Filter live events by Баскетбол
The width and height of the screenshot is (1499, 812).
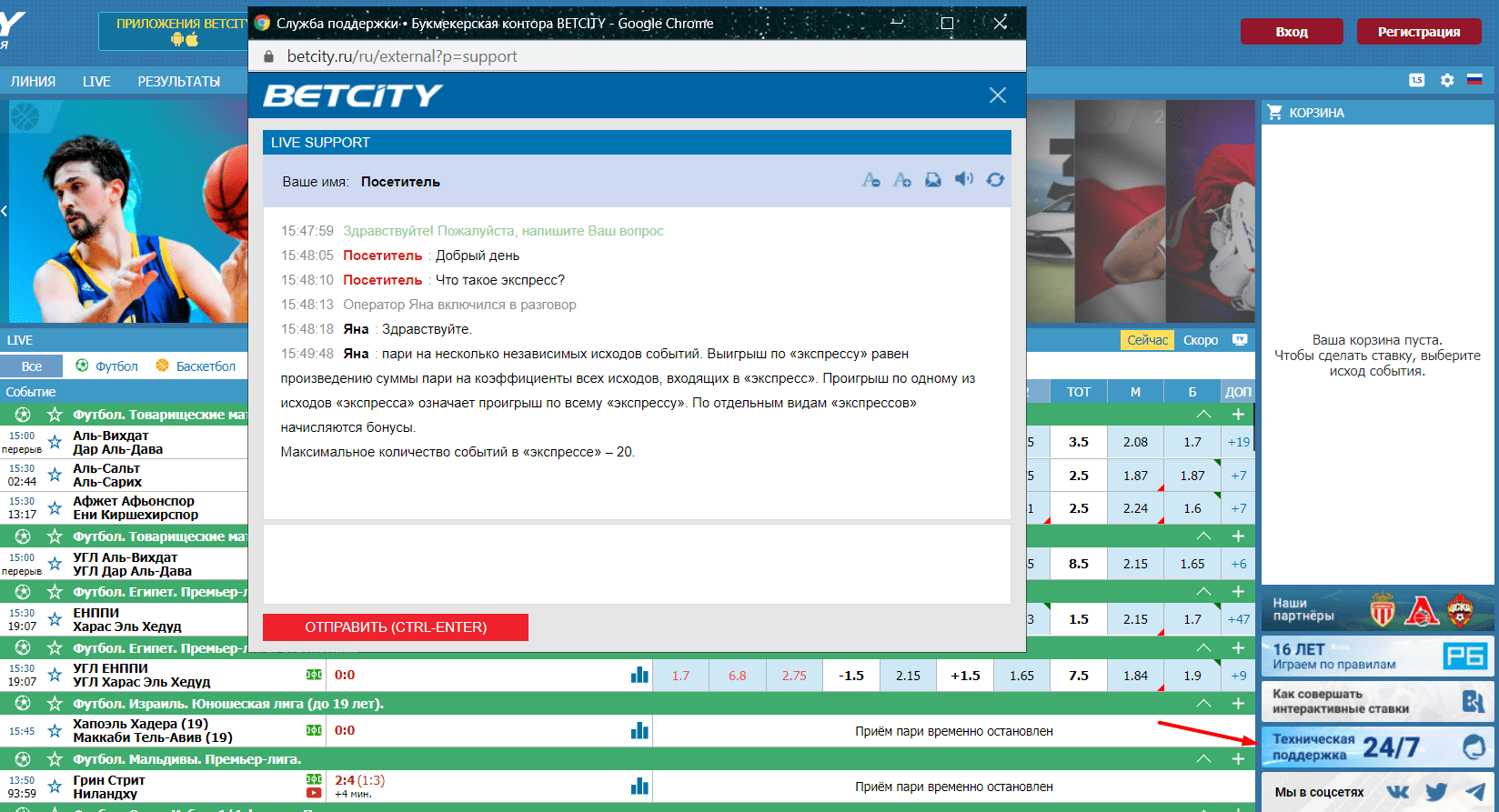(196, 366)
